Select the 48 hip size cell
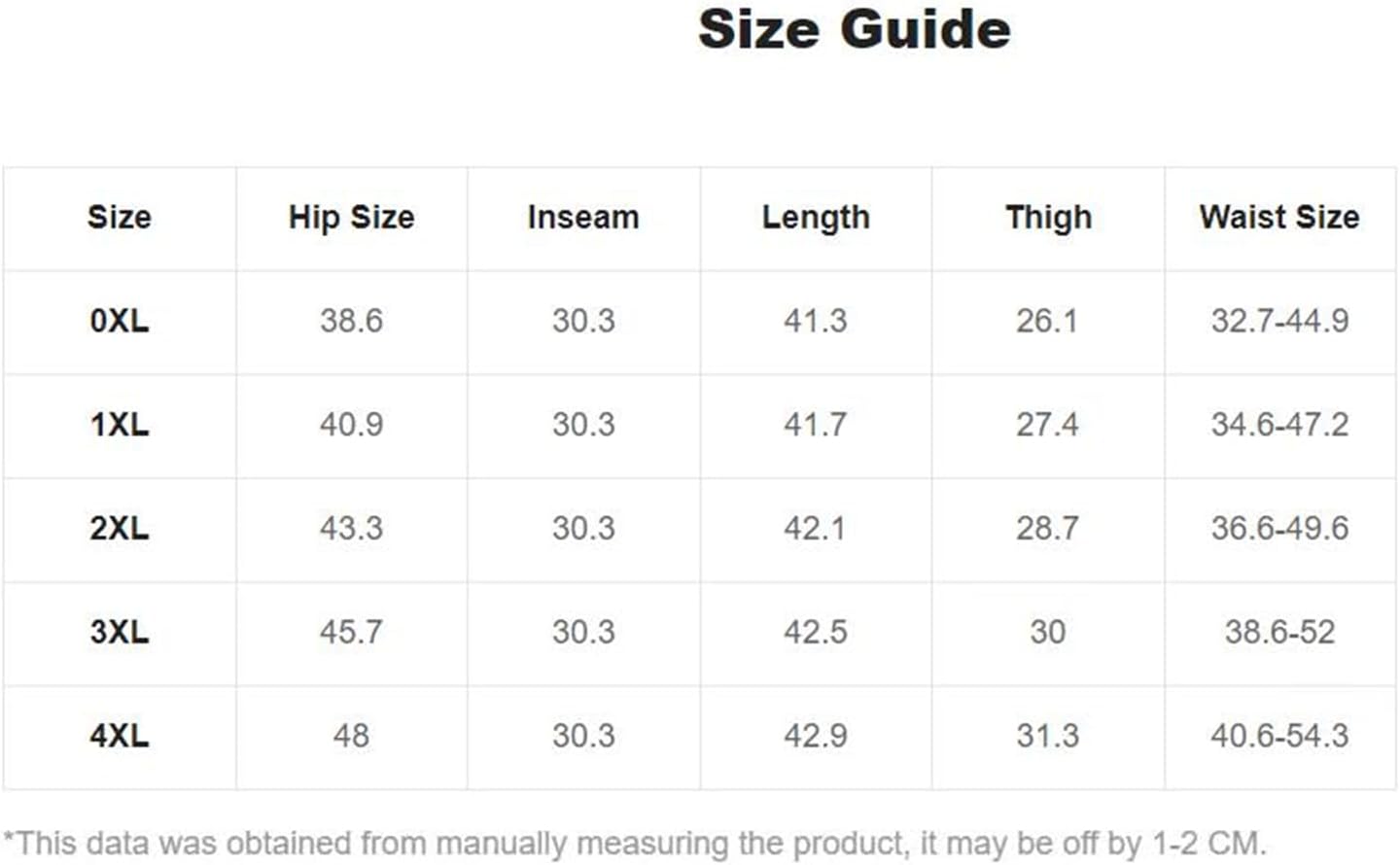This screenshot has width=1400, height=865. pos(351,736)
